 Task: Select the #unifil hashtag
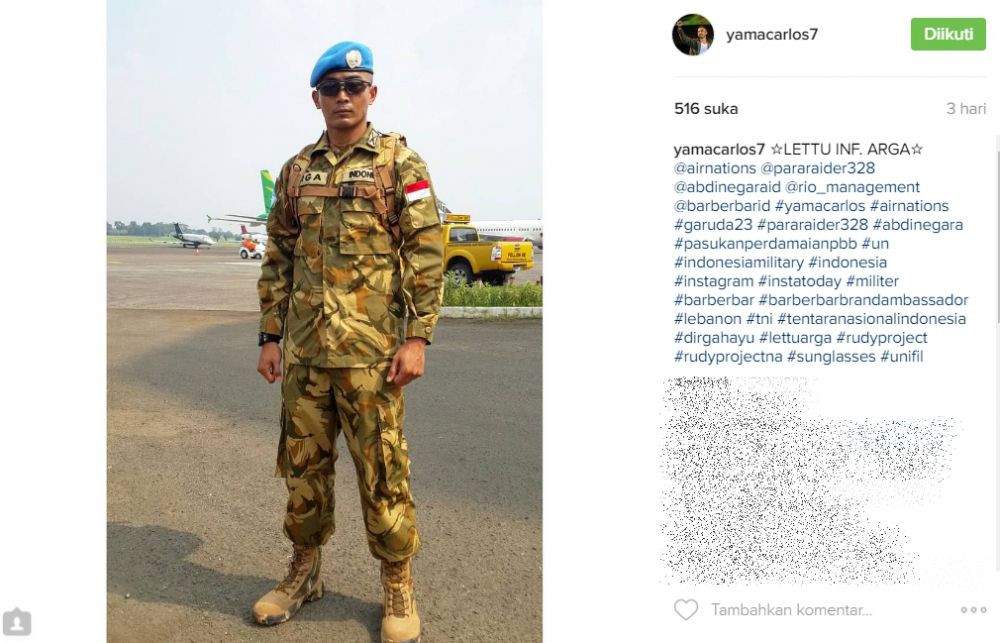pos(901,357)
